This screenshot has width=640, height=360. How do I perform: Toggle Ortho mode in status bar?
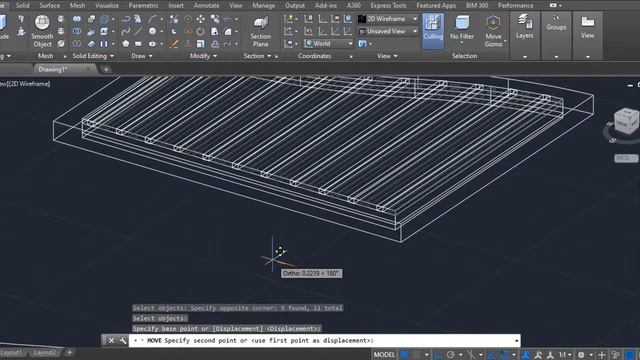point(438,355)
